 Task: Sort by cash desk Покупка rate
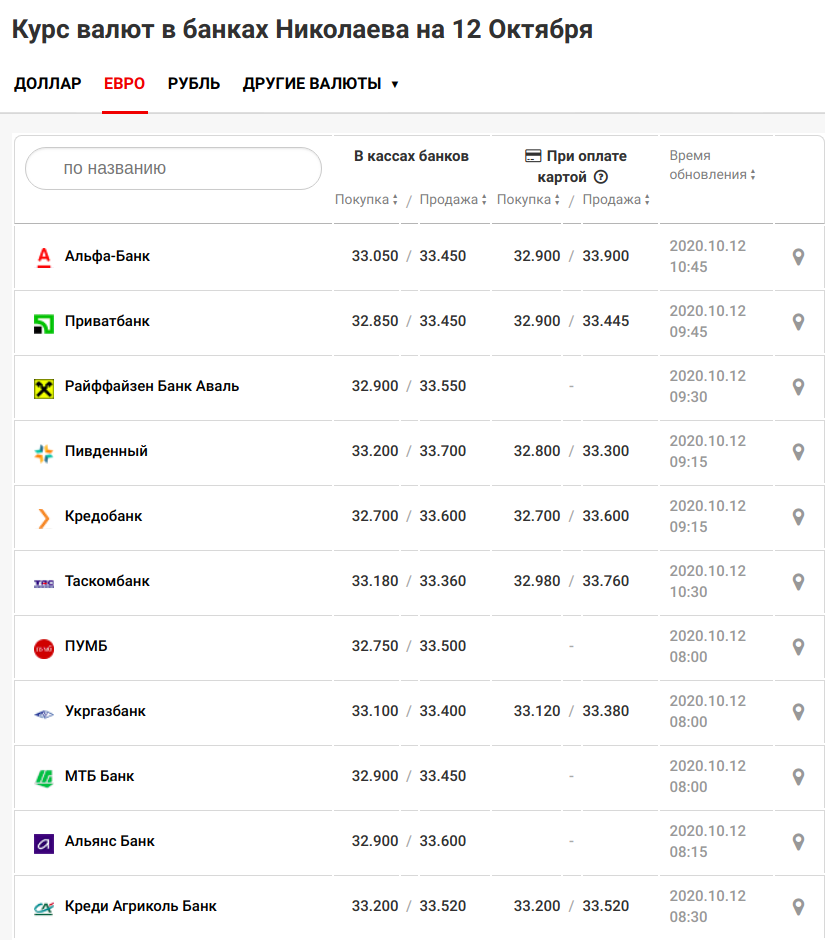(x=366, y=200)
